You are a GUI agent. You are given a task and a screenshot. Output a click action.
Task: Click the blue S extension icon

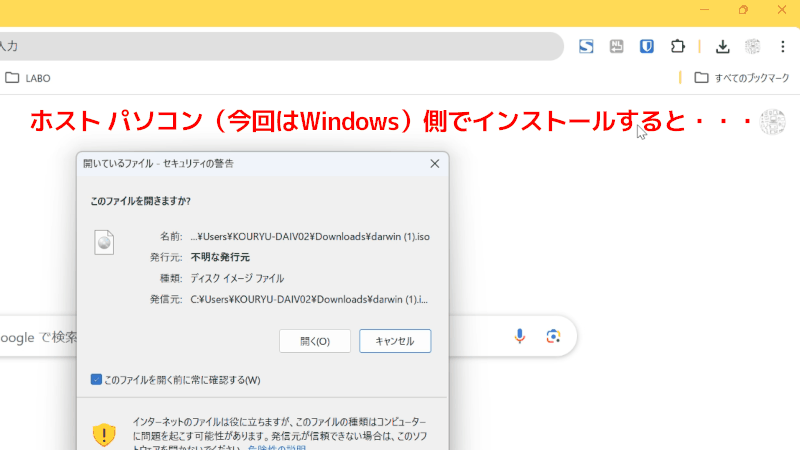point(586,46)
